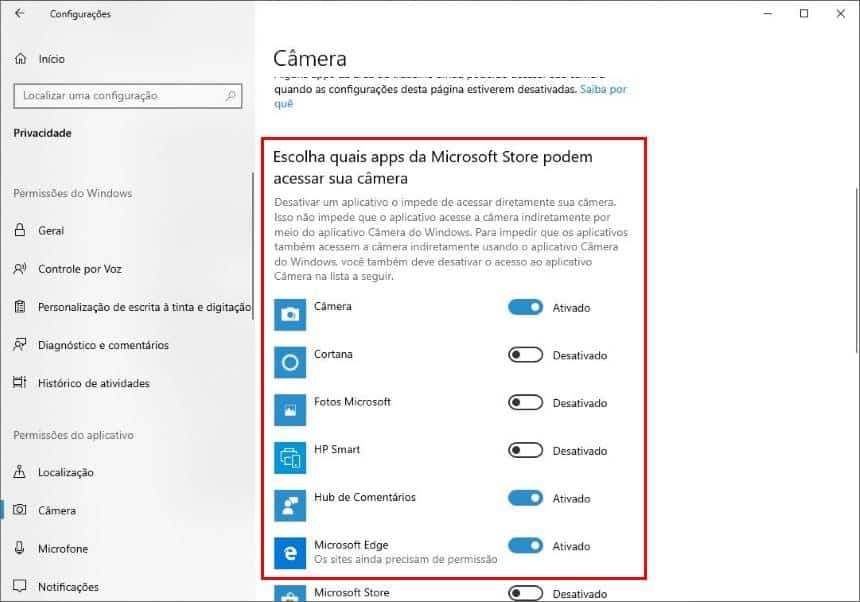The height and width of the screenshot is (602, 860).
Task: Go back using the arrow icon
Action: point(20,13)
